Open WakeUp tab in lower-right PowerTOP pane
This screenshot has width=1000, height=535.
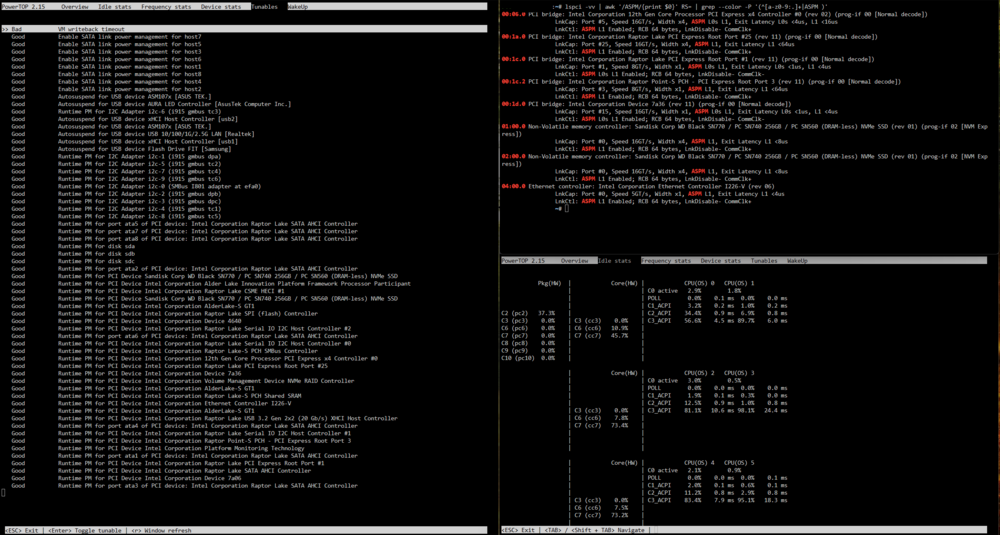(797, 261)
